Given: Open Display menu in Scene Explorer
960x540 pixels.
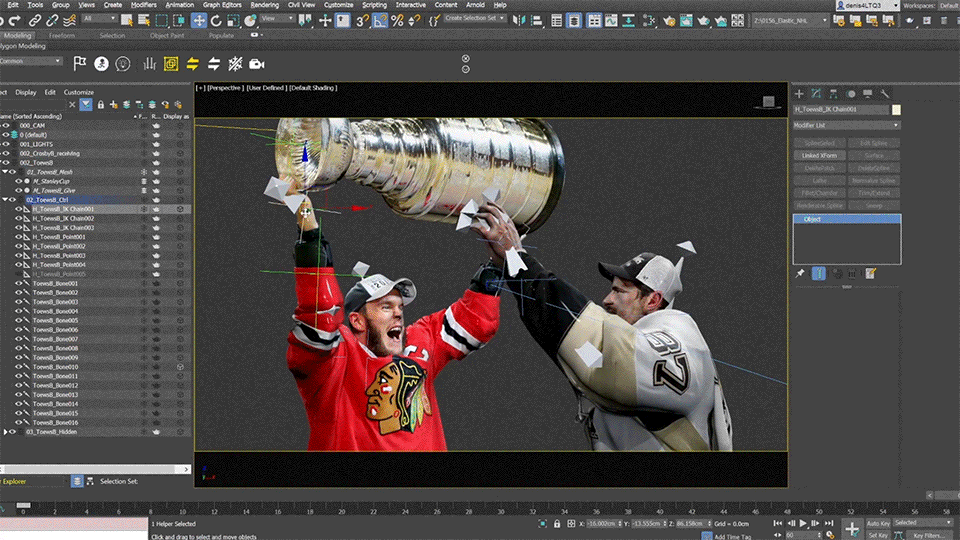Looking at the screenshot, I should [26, 92].
